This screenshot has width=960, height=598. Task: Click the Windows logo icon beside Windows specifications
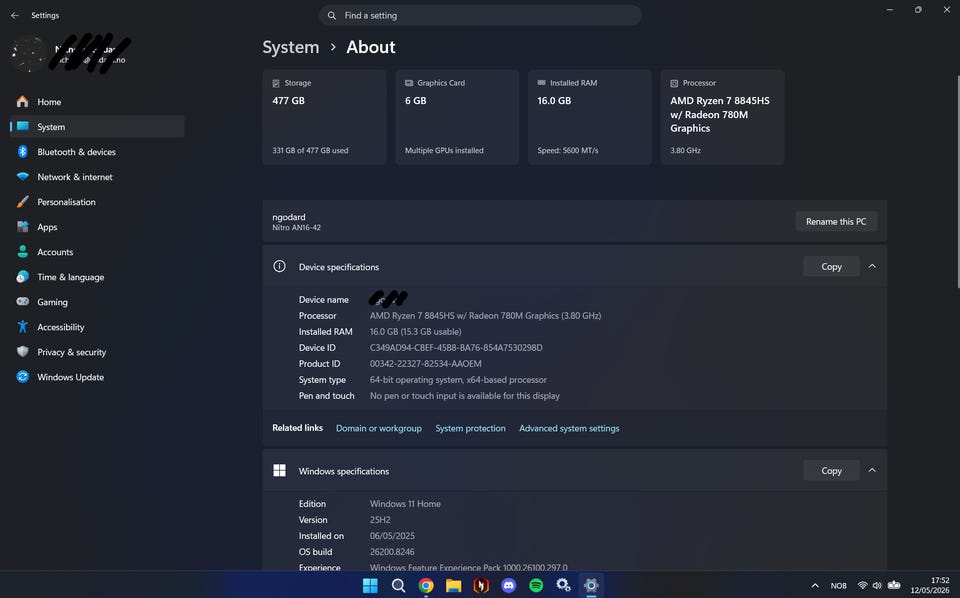(x=279, y=470)
